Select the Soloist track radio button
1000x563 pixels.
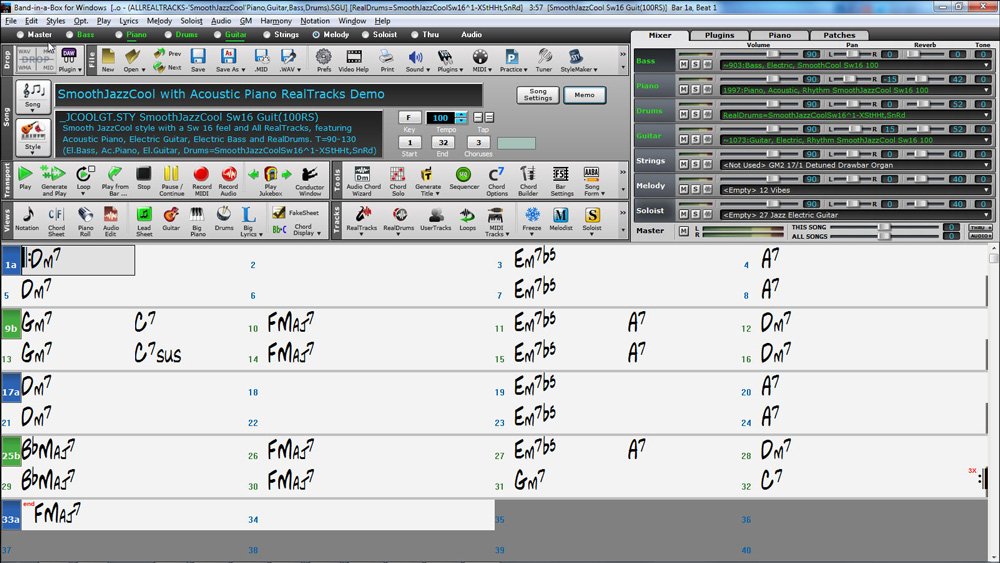pyautogui.click(x=365, y=34)
